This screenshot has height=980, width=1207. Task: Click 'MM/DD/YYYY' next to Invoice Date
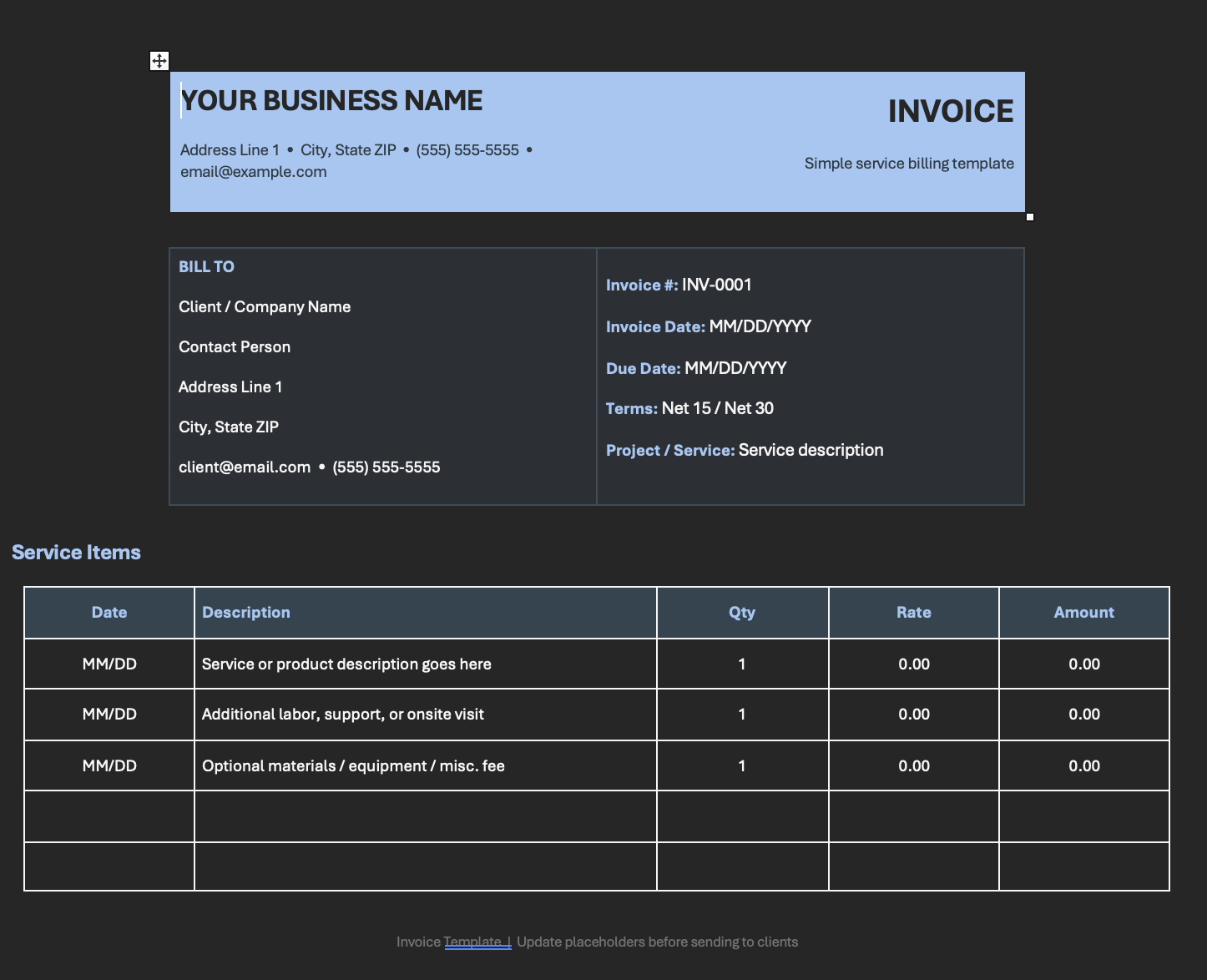coord(760,327)
